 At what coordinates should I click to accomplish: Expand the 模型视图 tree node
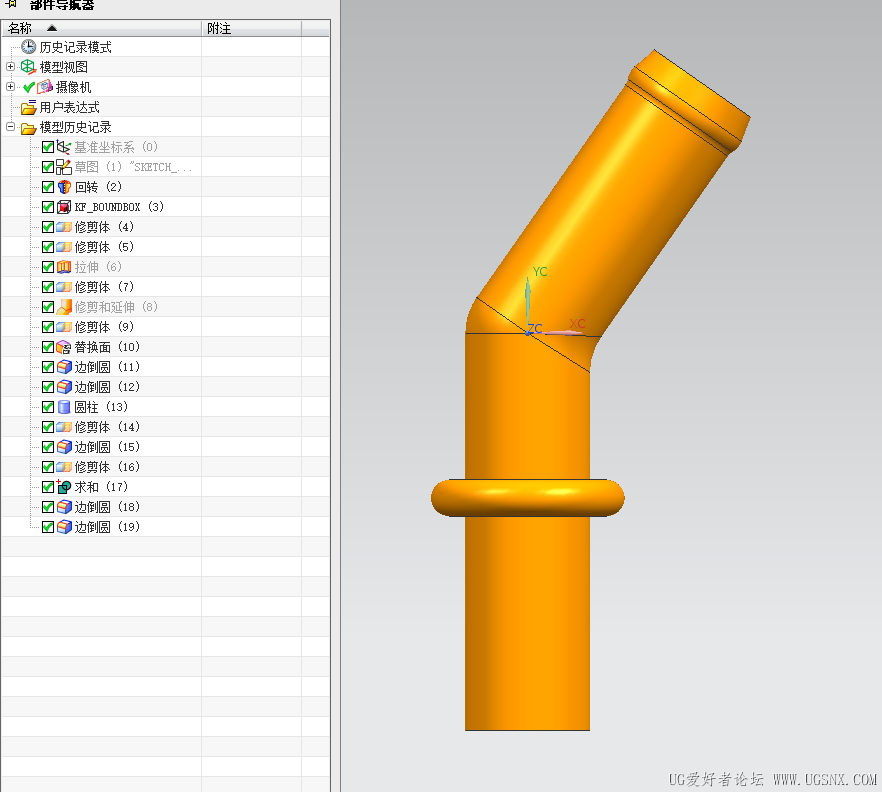click(10, 66)
